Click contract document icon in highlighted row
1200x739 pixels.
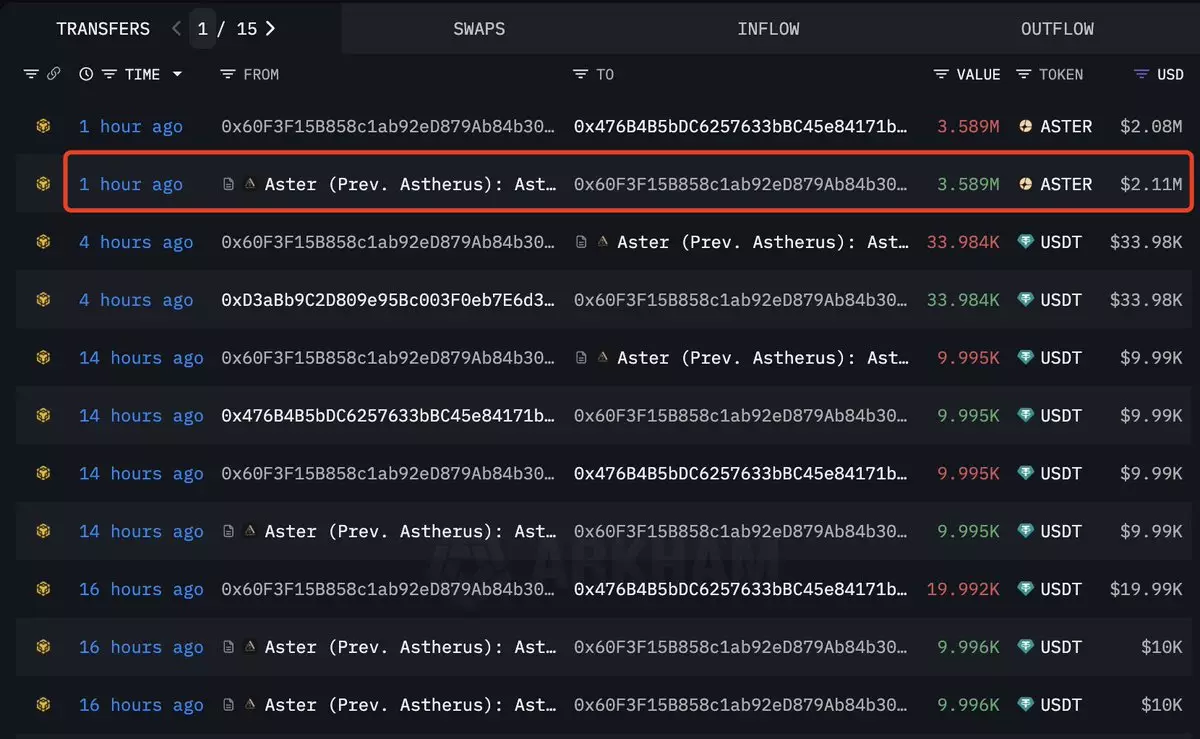point(229,184)
